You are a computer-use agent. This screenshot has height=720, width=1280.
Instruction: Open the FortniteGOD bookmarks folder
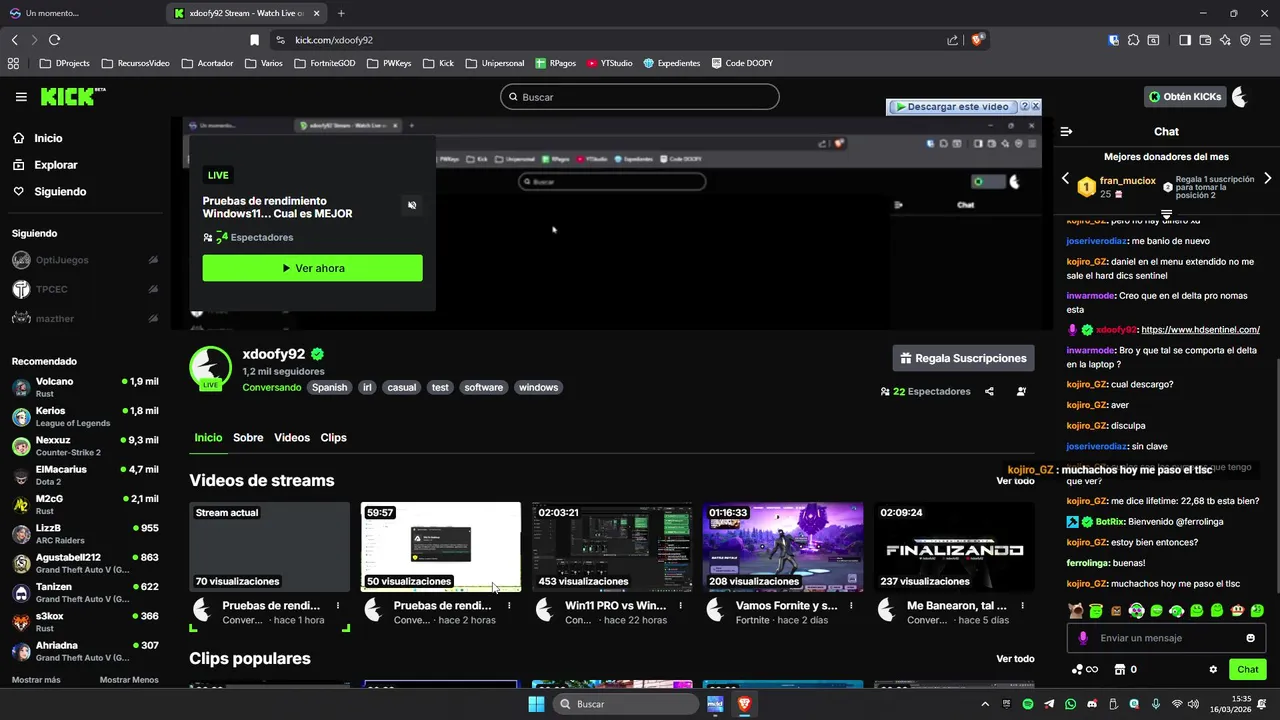pyautogui.click(x=325, y=63)
